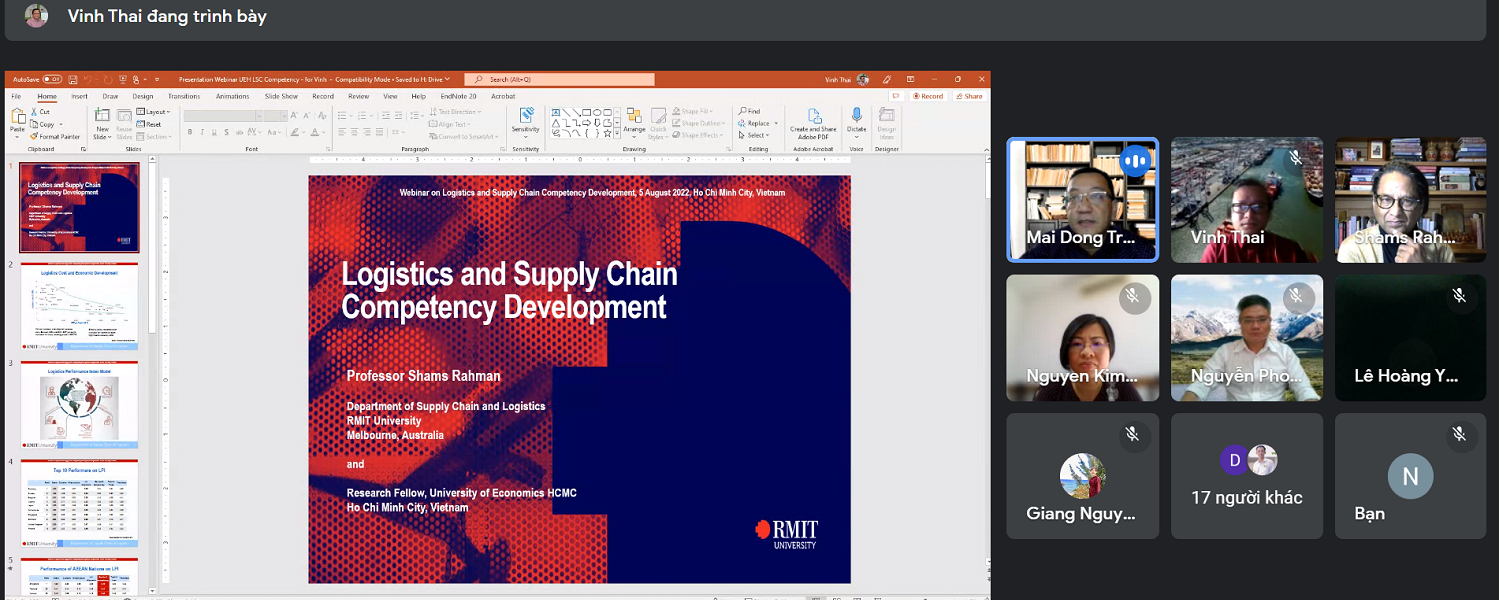Expand the Layout dropdown

click(x=155, y=112)
